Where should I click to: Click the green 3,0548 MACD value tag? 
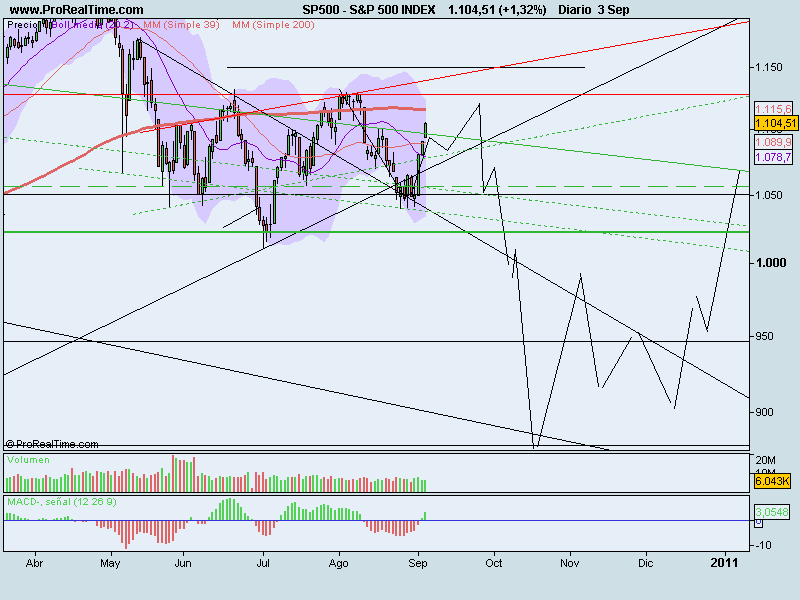(772, 512)
